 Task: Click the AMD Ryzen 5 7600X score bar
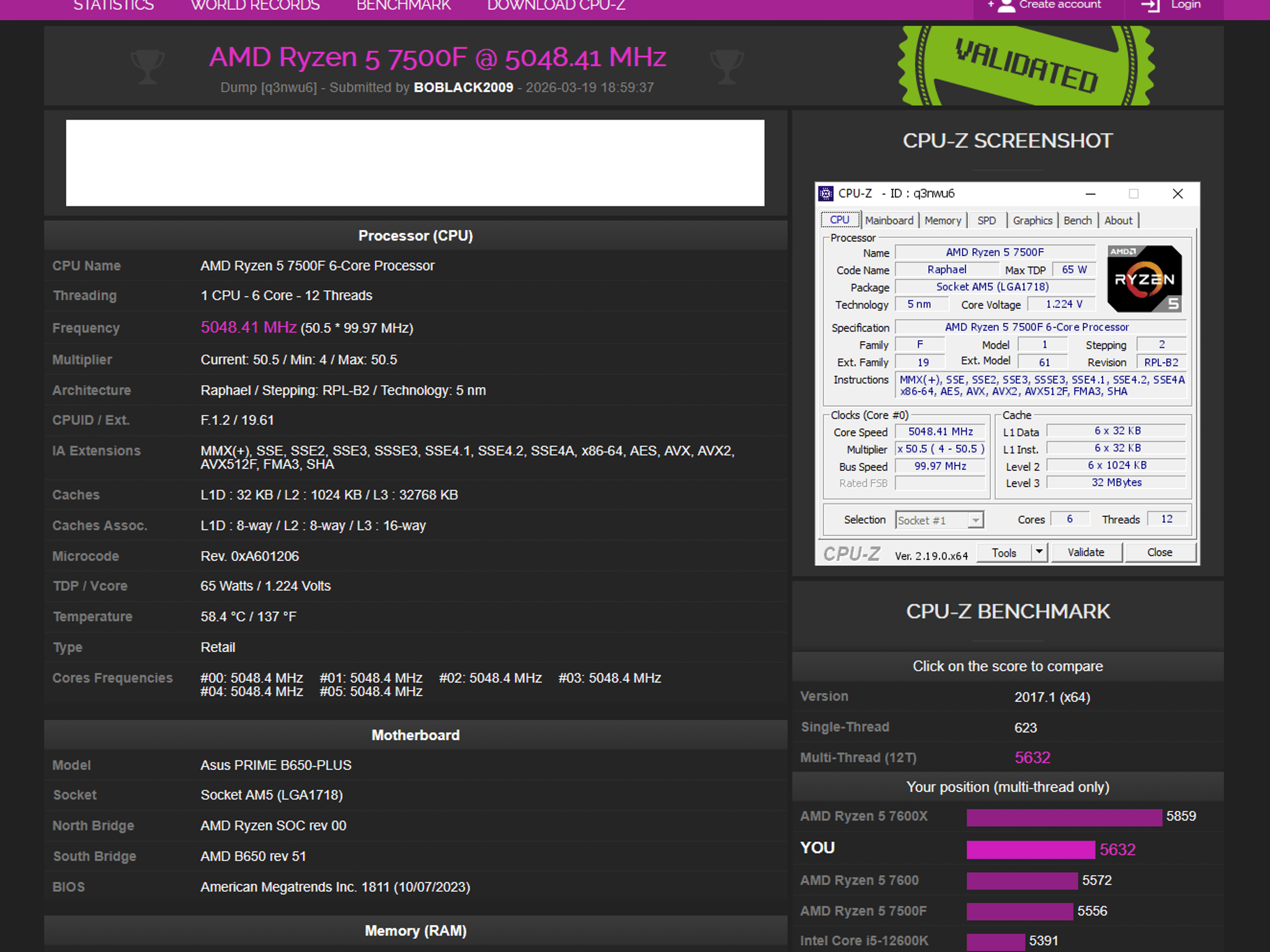click(x=1064, y=818)
